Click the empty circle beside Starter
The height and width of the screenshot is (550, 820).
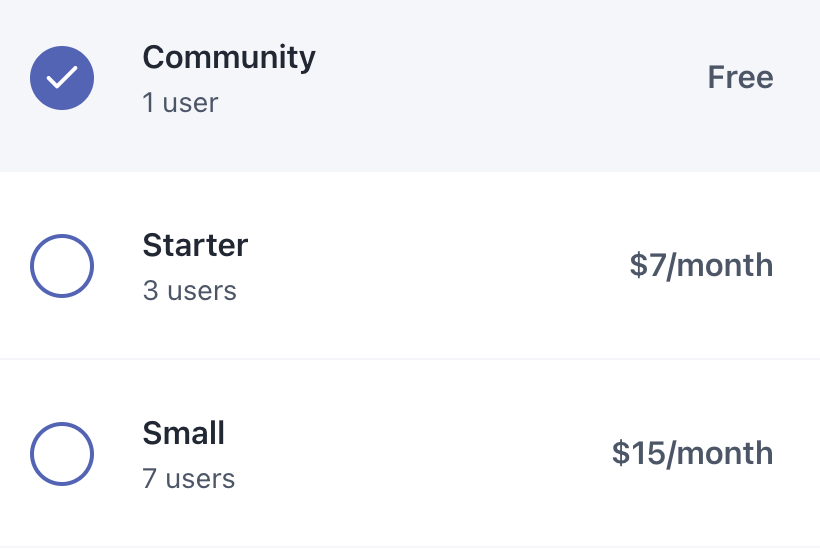click(62, 266)
